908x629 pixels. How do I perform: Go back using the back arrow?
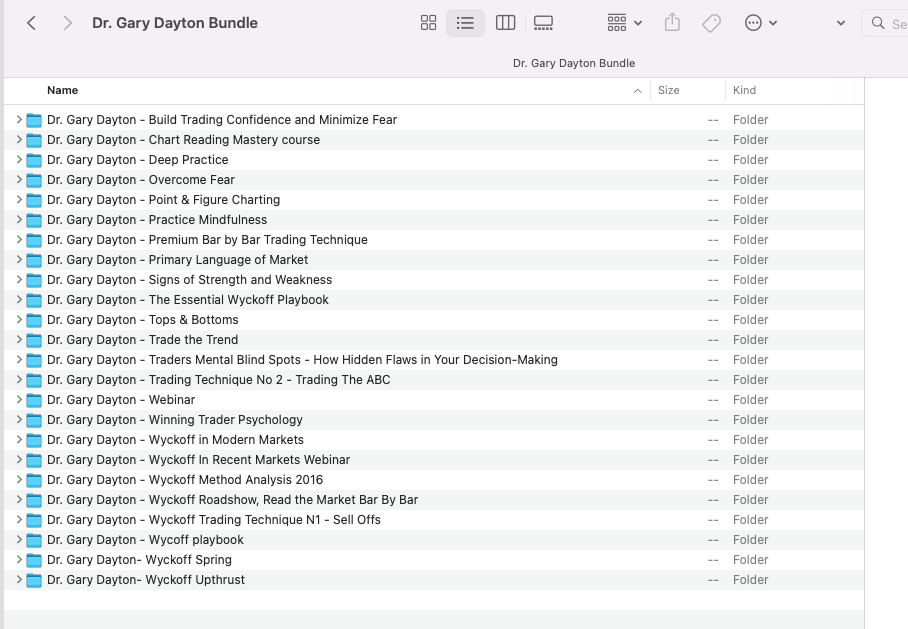32,23
